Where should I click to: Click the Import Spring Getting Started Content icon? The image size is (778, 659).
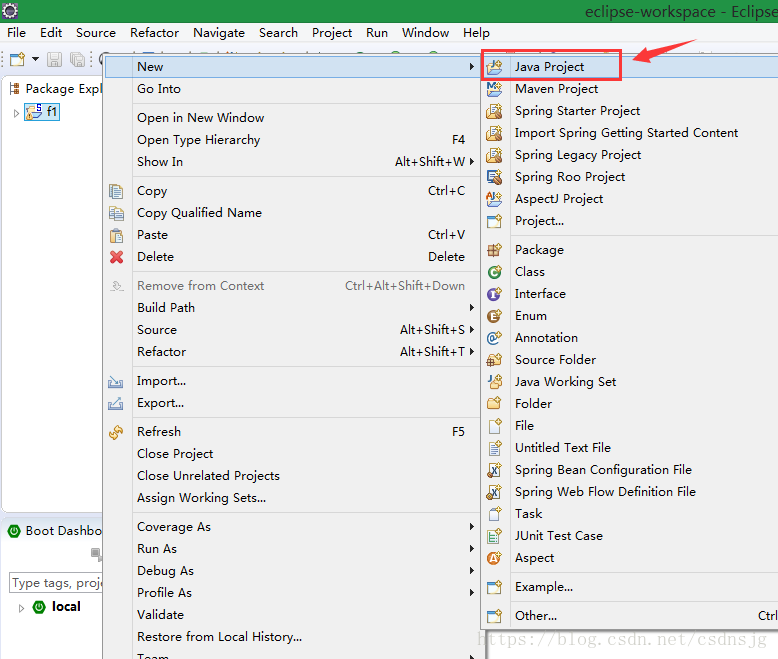click(x=494, y=133)
